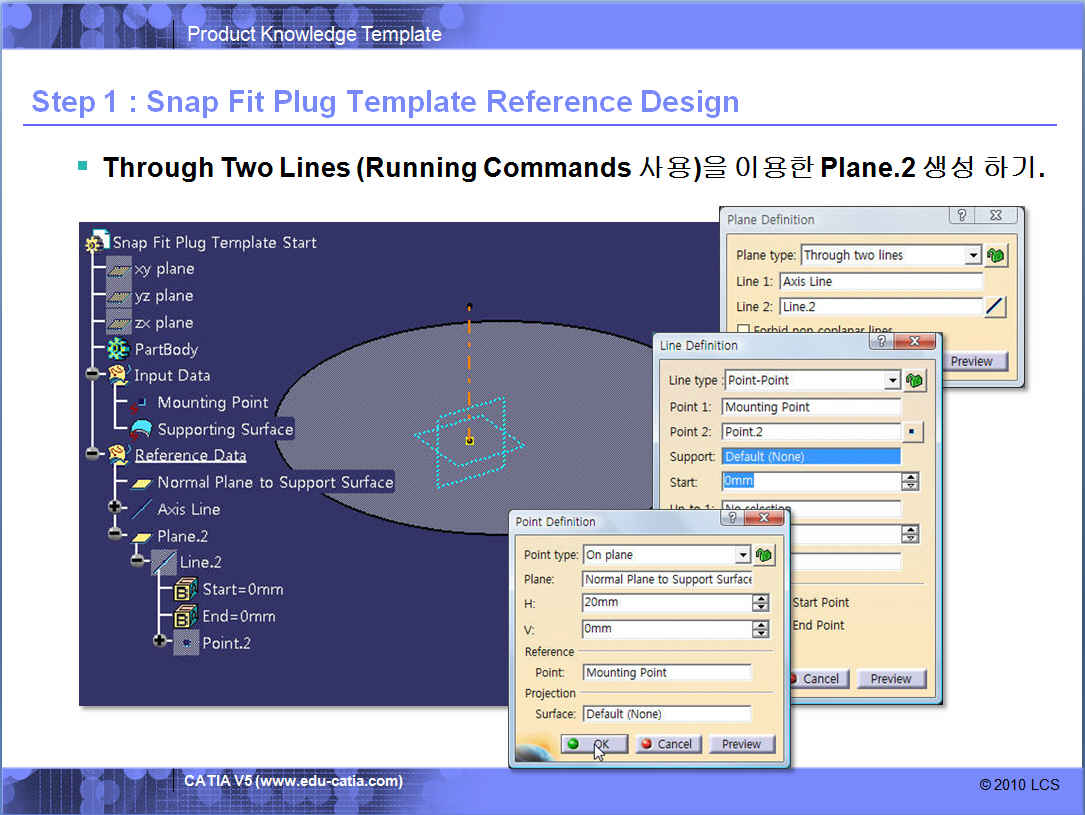Viewport: 1085px width, 815px height.
Task: Expand the Axis Line tree node
Action: pos(116,509)
